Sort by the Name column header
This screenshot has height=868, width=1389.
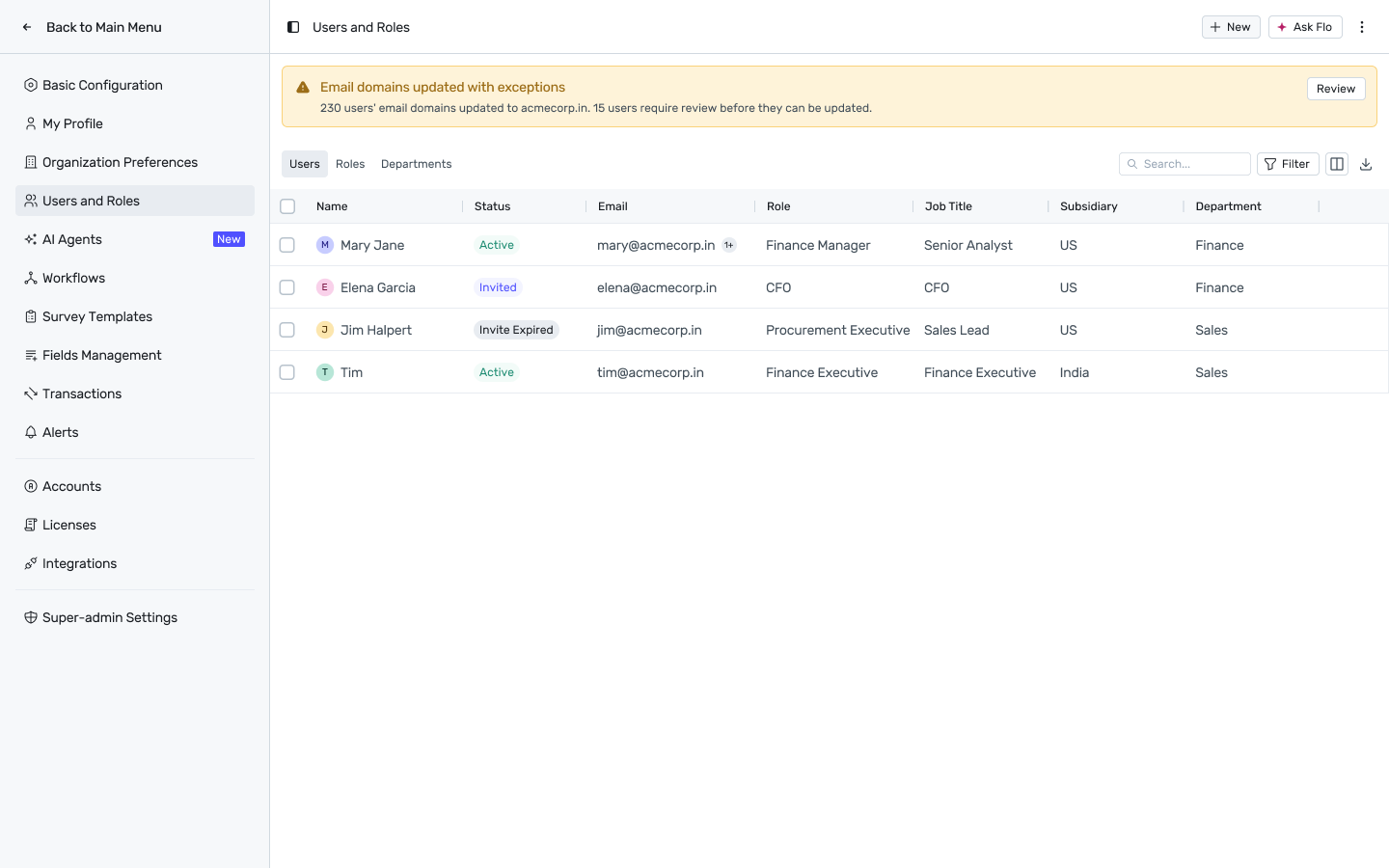332,206
